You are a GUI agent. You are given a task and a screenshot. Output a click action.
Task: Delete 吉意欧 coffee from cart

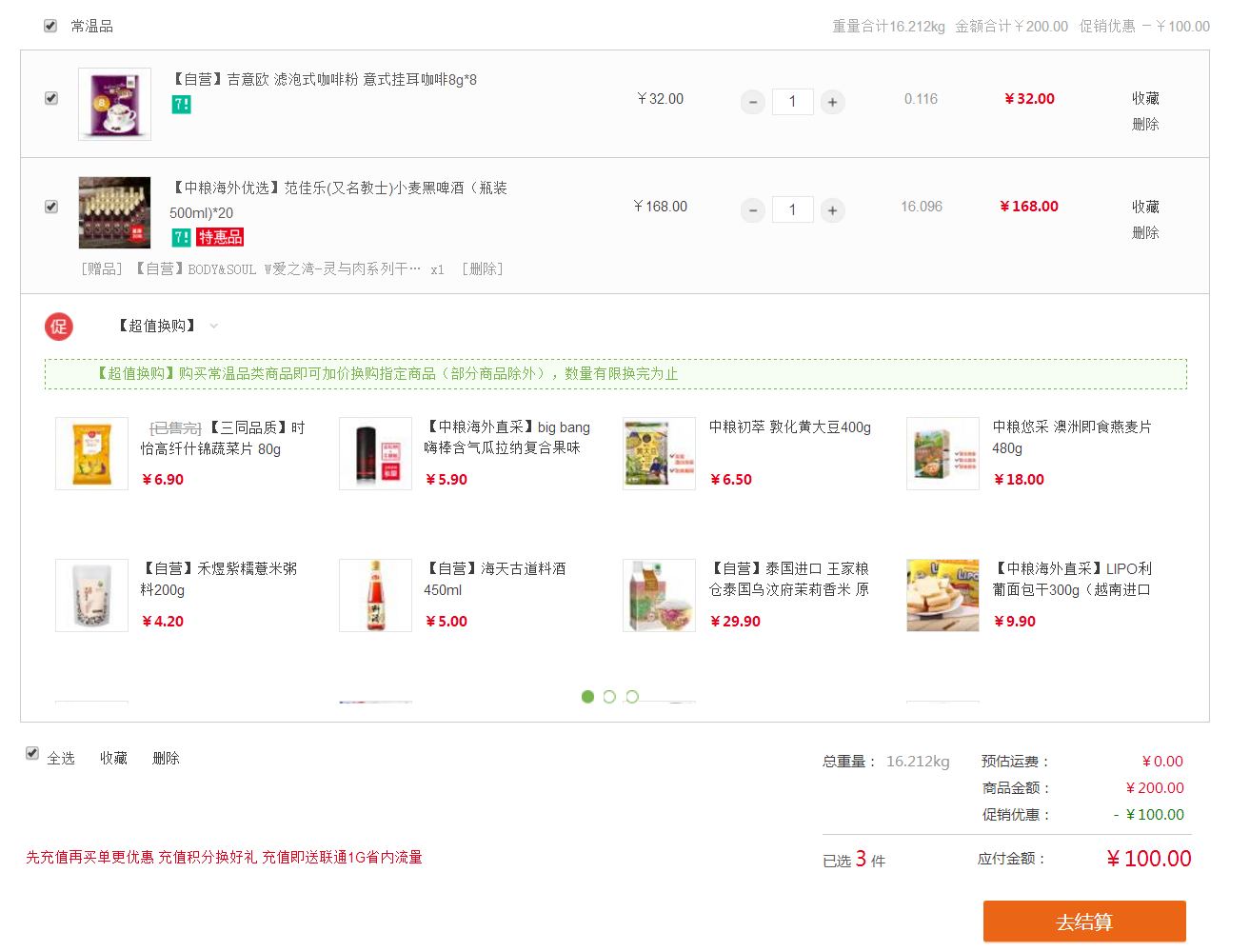click(x=1145, y=124)
